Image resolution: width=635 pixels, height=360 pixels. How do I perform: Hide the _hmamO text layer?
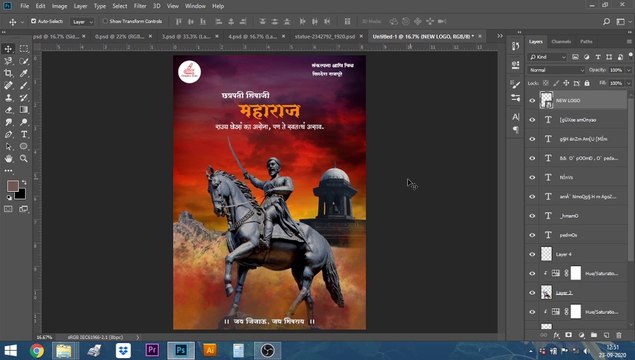point(532,216)
